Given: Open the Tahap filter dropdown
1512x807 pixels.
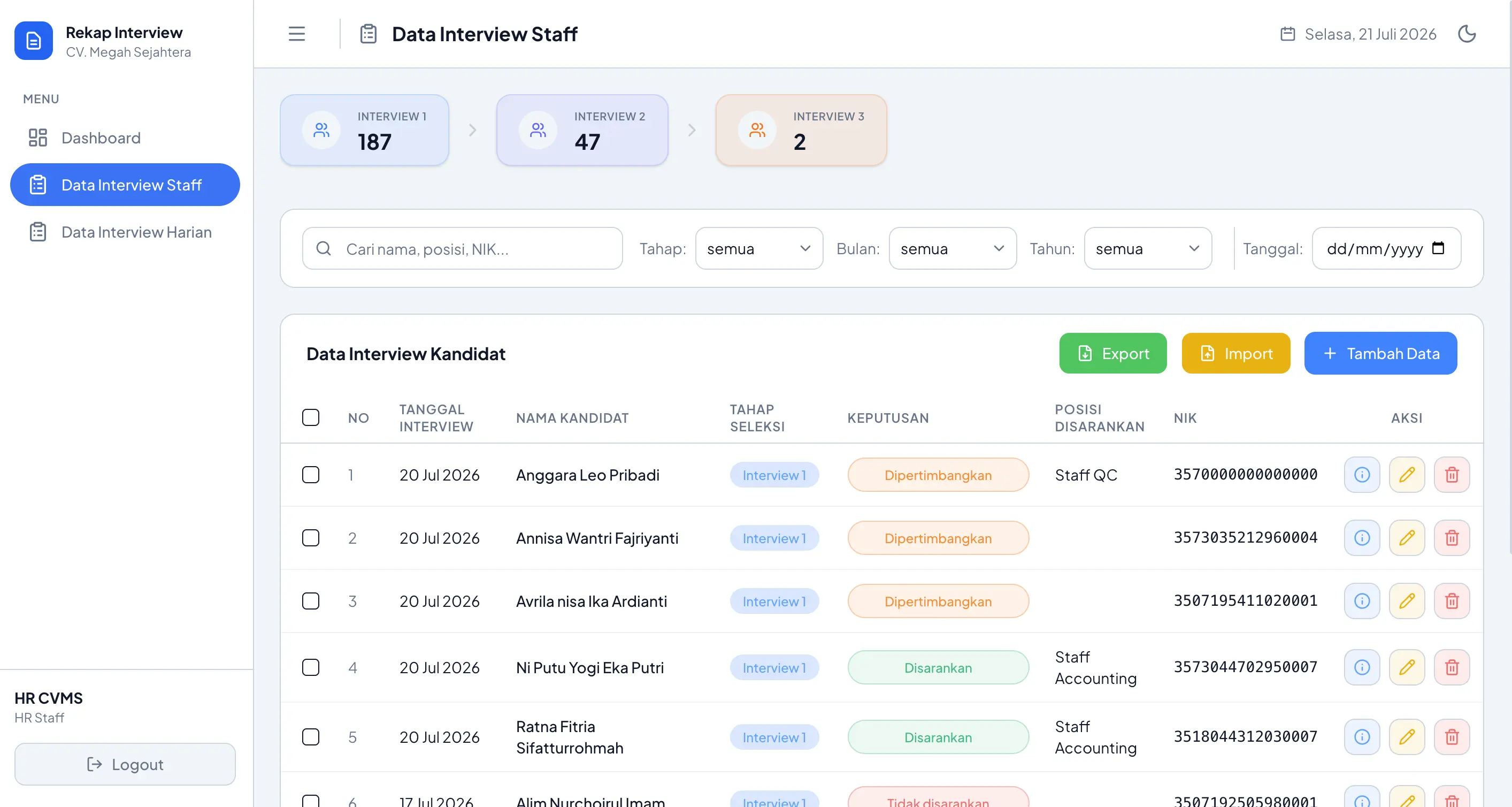Looking at the screenshot, I should 759,248.
